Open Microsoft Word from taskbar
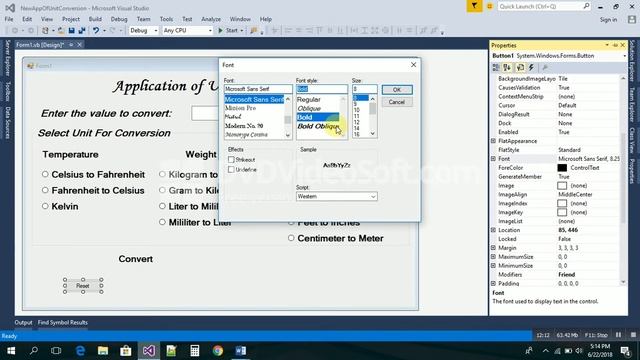 tap(241, 351)
